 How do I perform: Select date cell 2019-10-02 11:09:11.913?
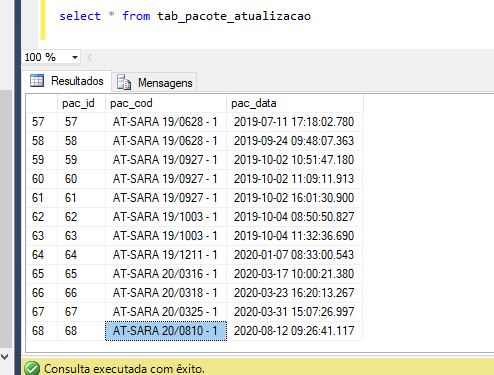tap(295, 179)
